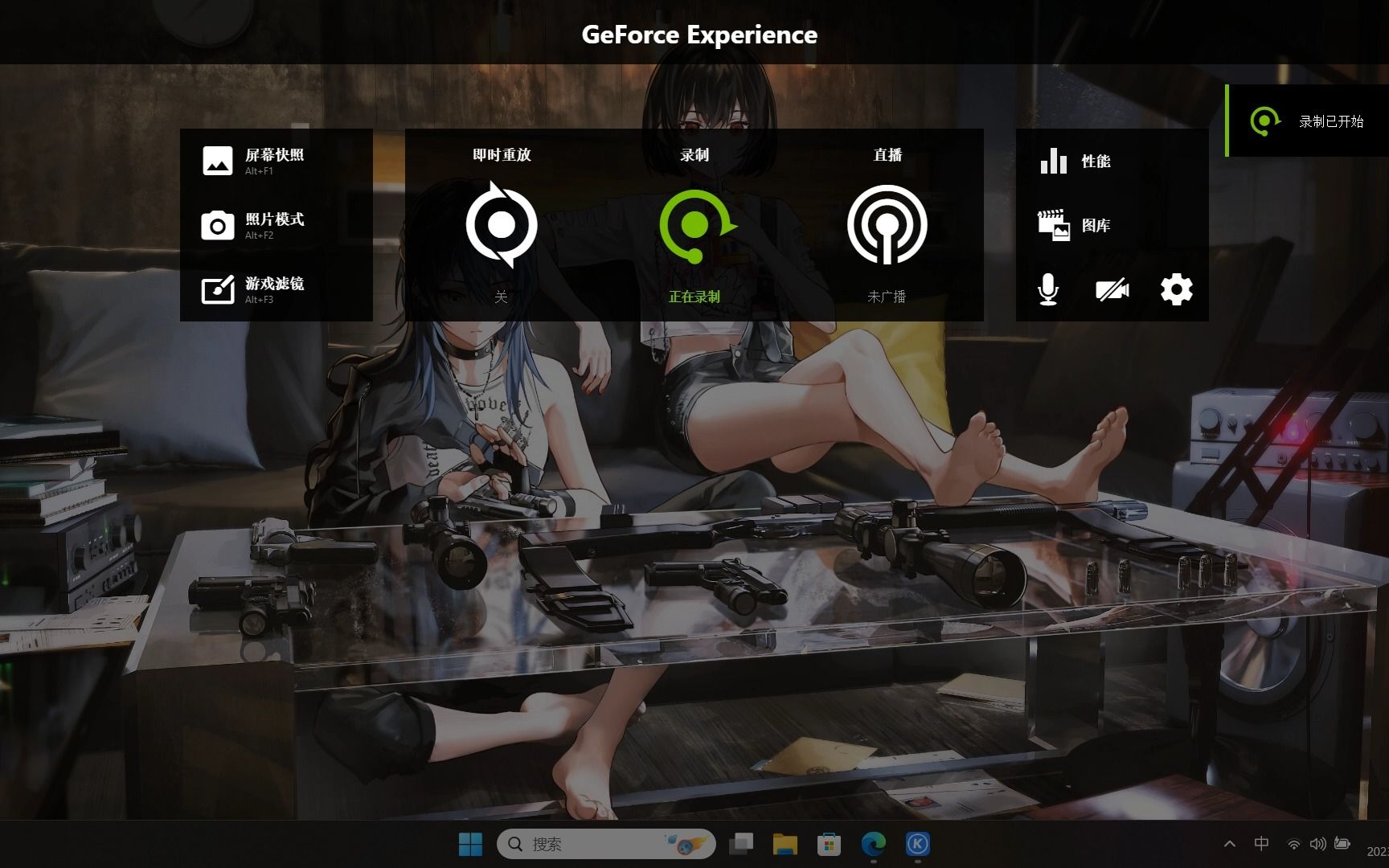The height and width of the screenshot is (868, 1389).
Task: Click the 关 status under 即时重放
Action: point(502,297)
